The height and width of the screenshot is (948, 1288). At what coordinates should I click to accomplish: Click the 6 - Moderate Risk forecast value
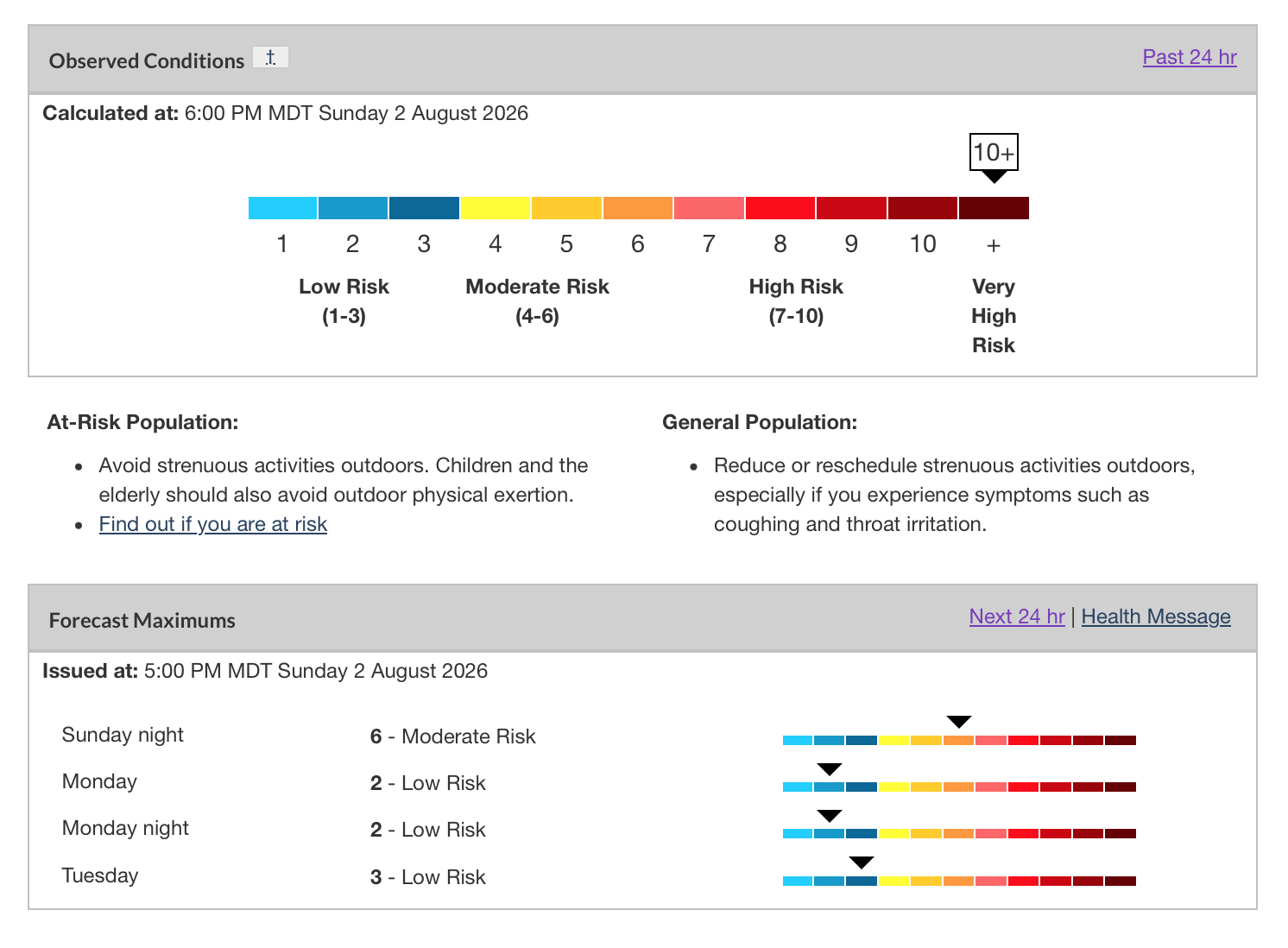tap(453, 736)
